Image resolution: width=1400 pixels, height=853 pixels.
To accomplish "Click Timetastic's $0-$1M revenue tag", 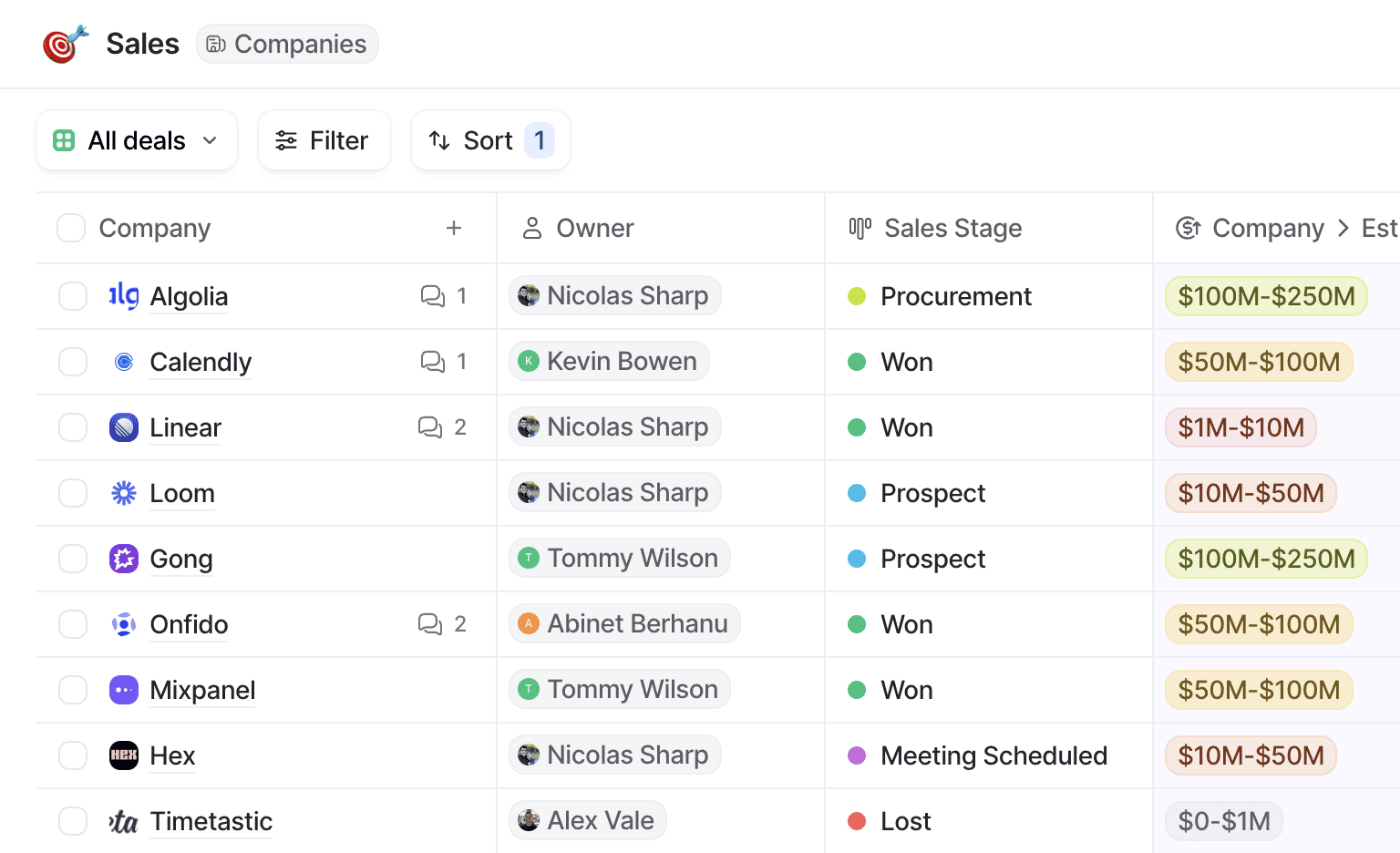I will tap(1224, 821).
